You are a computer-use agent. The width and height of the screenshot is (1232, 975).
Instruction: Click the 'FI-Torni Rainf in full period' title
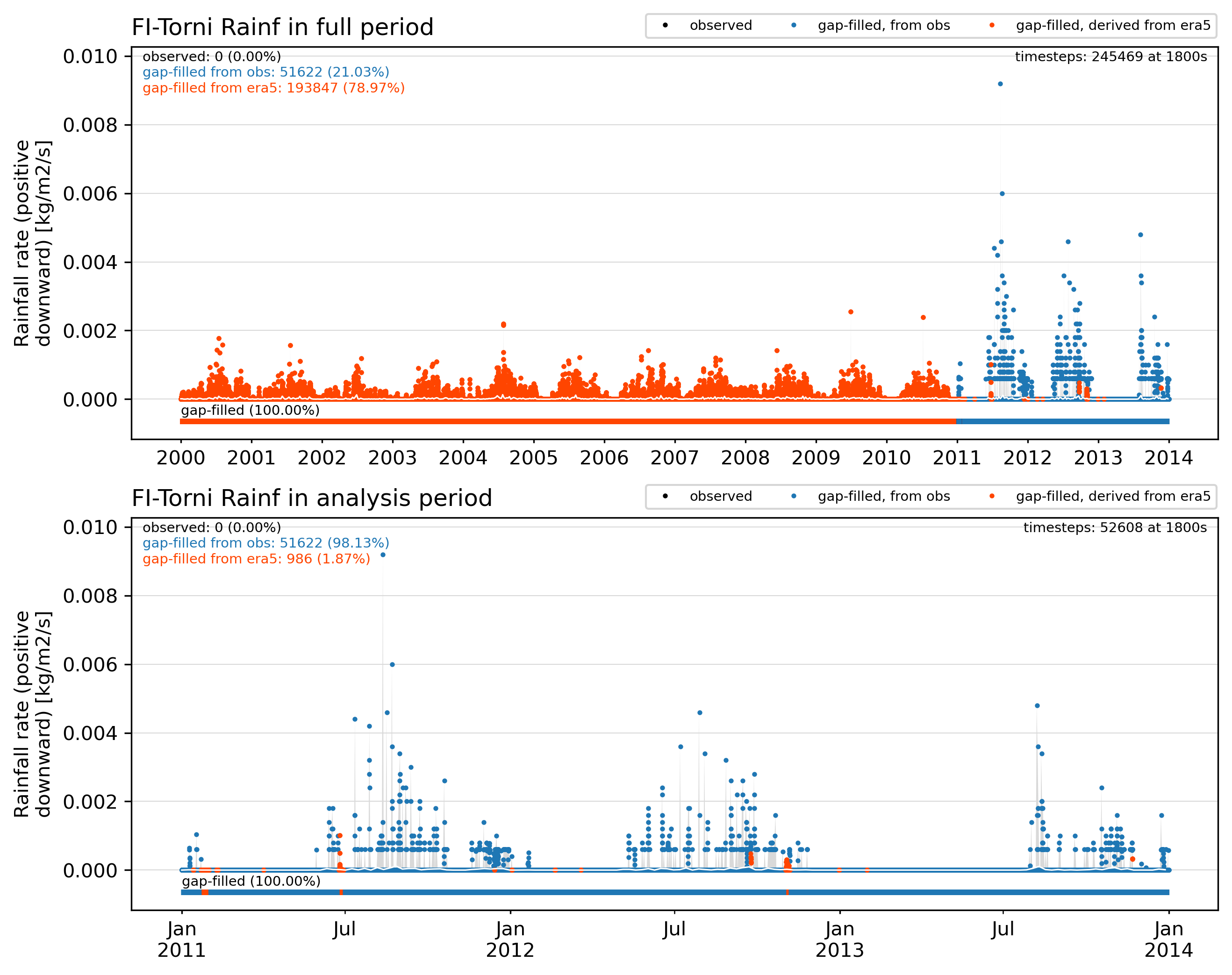pyautogui.click(x=283, y=27)
